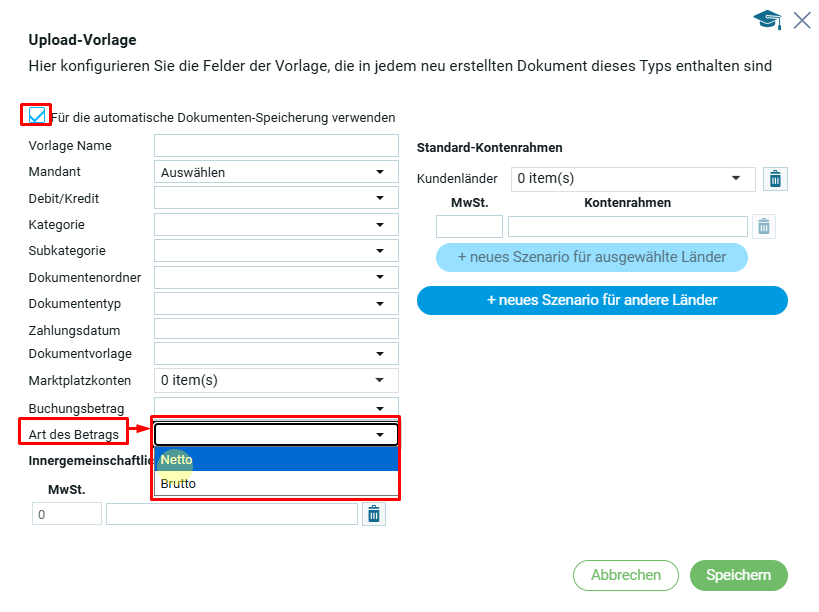
Task: Toggle automatic Dokumenten-Speicherung checkbox
Action: (x=37, y=116)
